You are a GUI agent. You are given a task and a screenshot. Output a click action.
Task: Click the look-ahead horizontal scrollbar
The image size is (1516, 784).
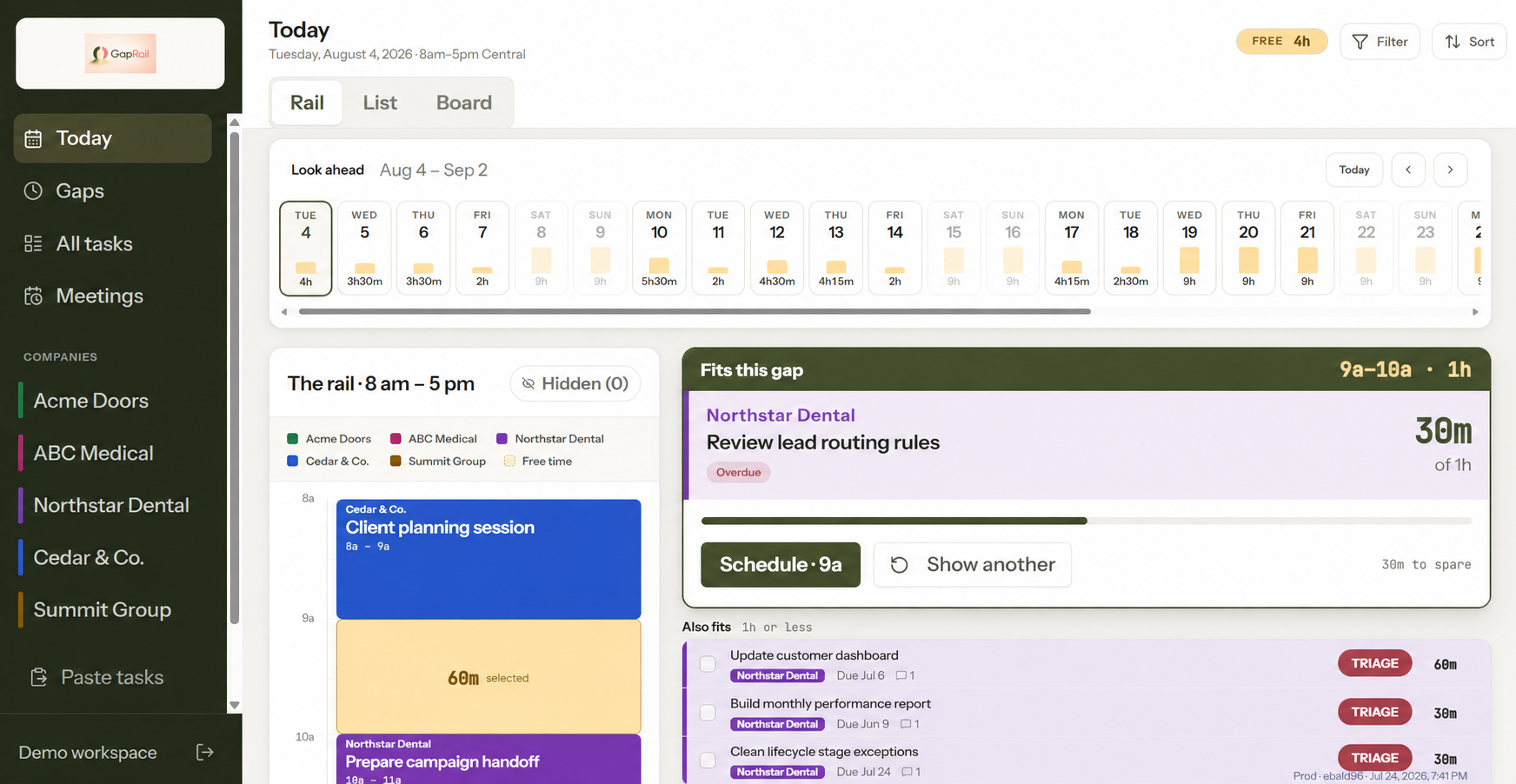pos(695,311)
